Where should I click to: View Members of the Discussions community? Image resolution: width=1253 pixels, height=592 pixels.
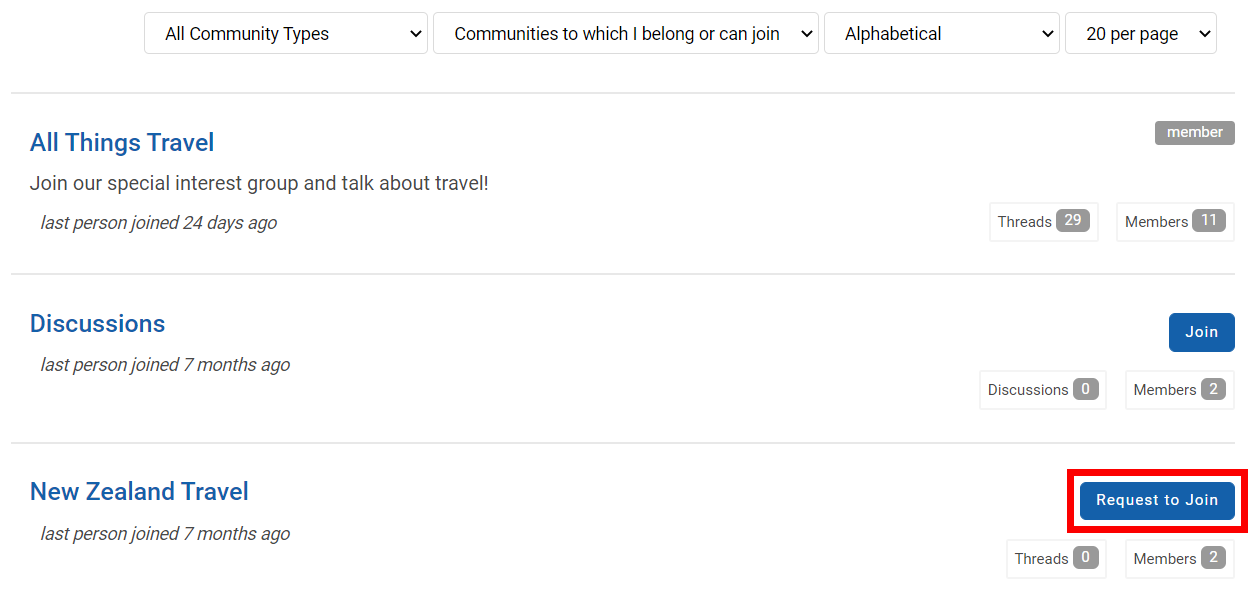click(x=1179, y=390)
